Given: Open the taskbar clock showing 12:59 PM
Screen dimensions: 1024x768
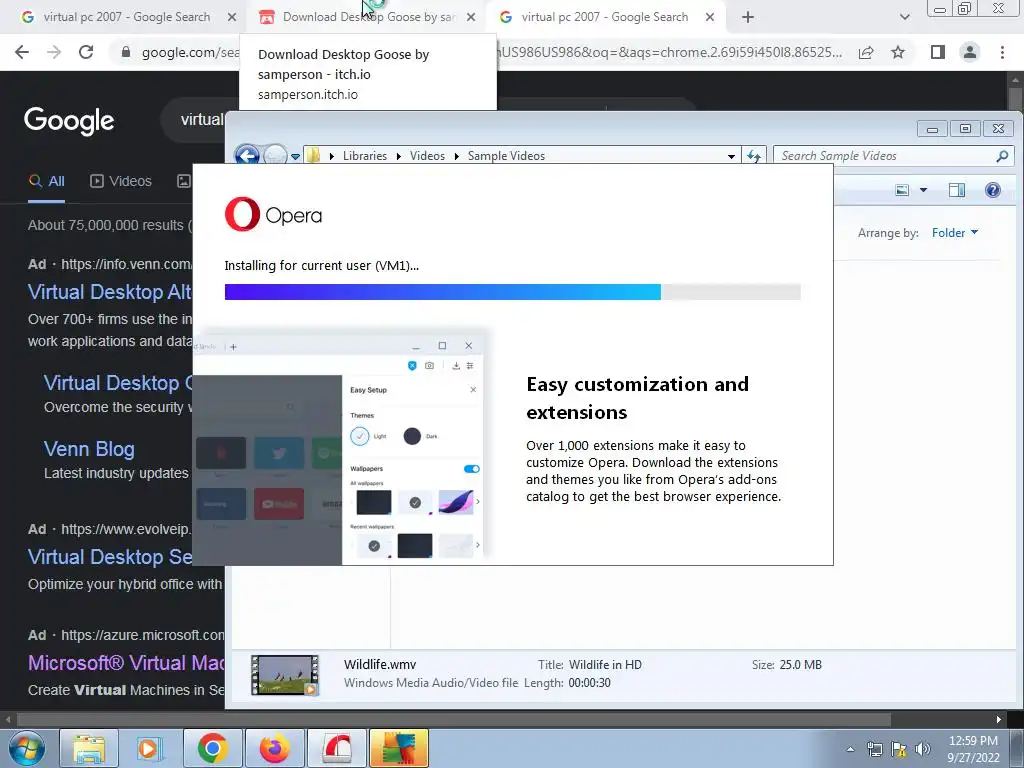Looking at the screenshot, I should point(973,749).
